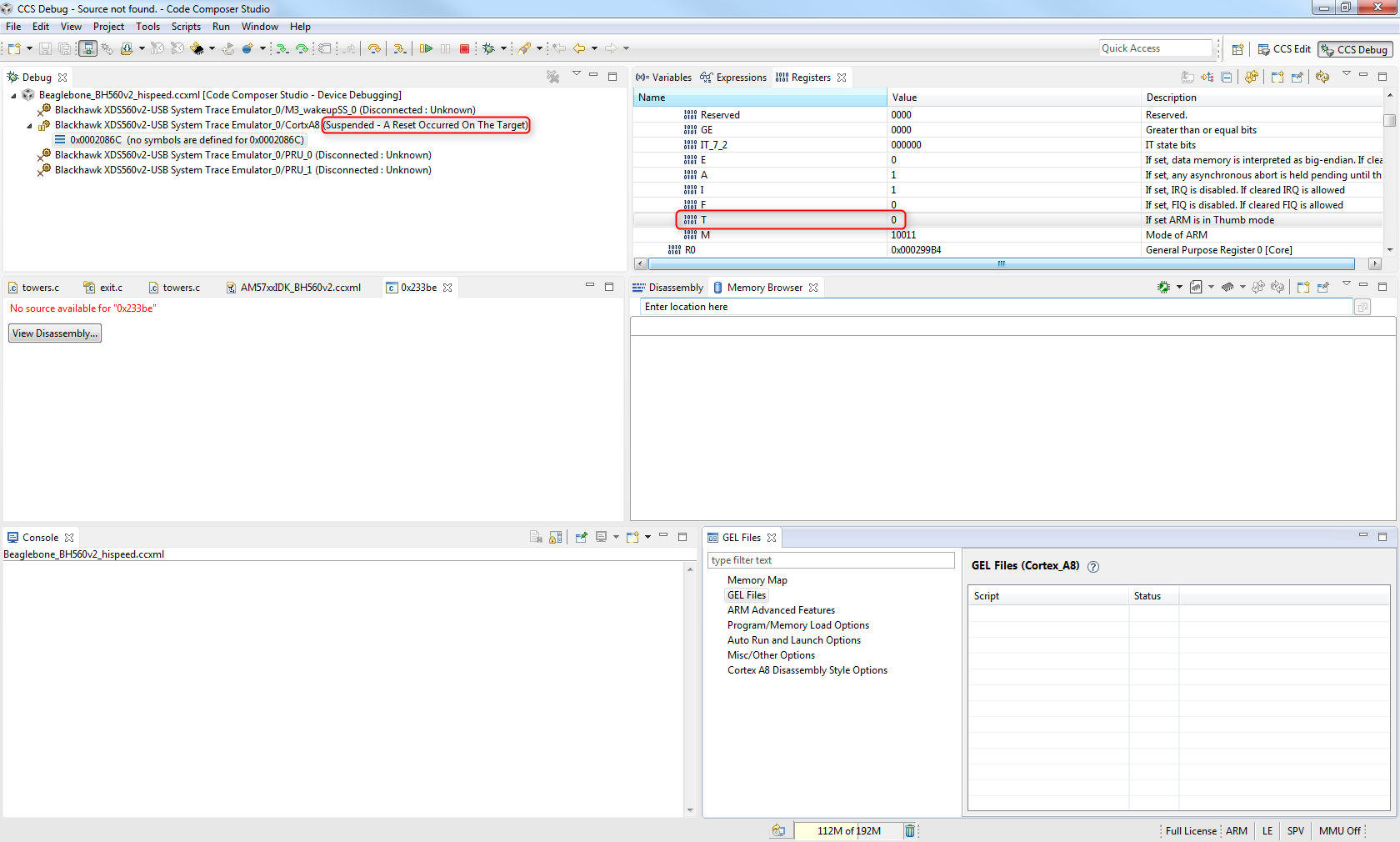Select the T register row
This screenshot has height=842, width=1400.
[x=1008, y=220]
